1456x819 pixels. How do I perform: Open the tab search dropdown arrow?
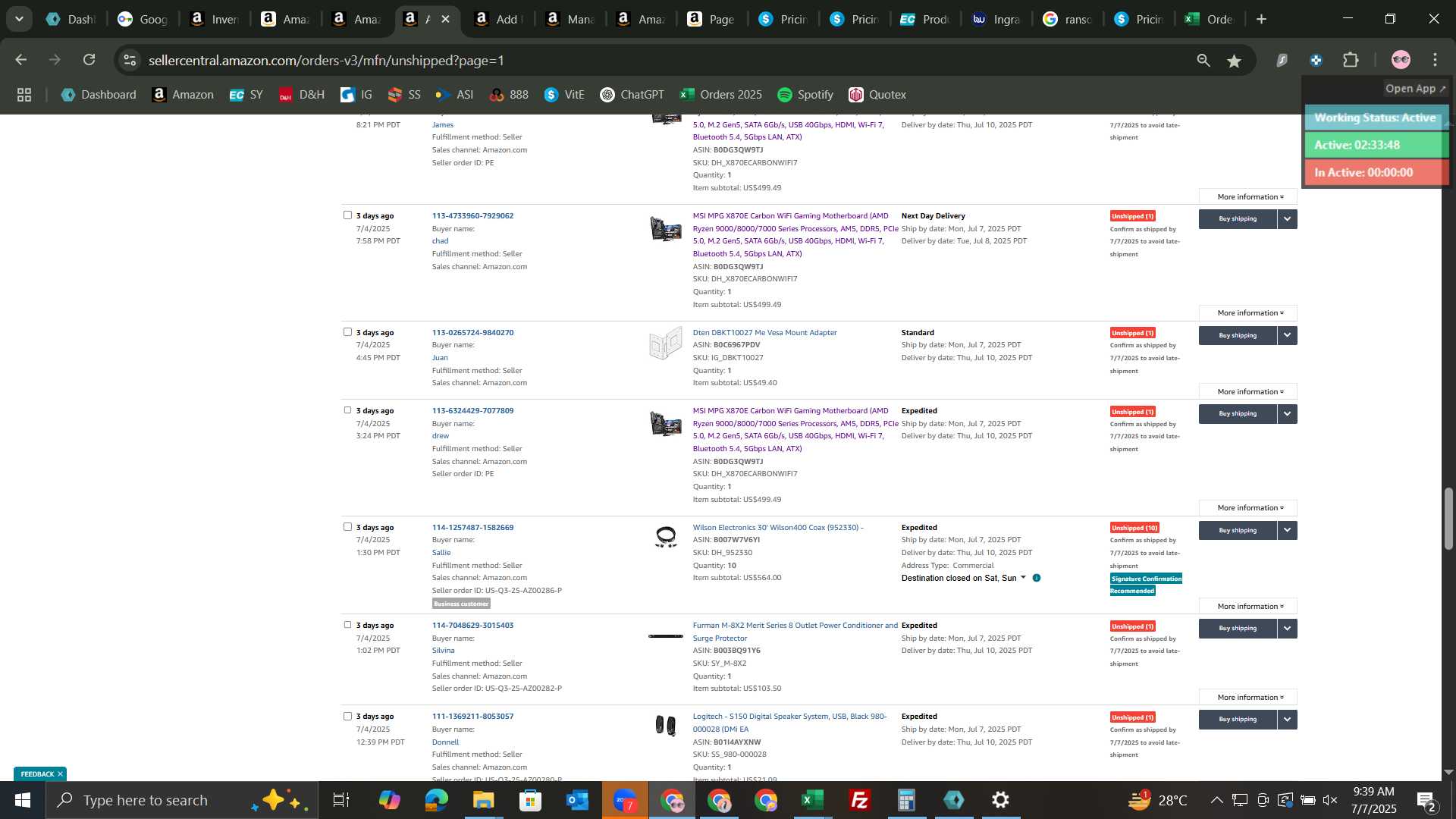(19, 19)
